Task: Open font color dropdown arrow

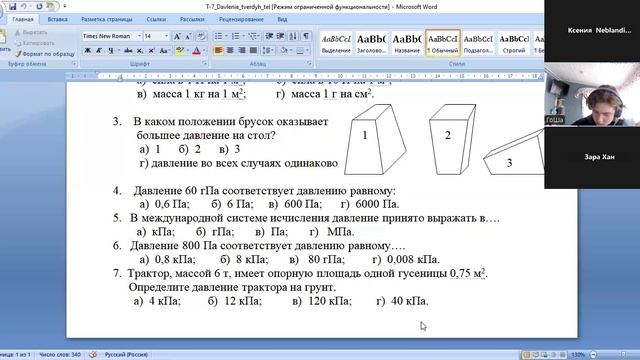Action: pyautogui.click(x=204, y=51)
